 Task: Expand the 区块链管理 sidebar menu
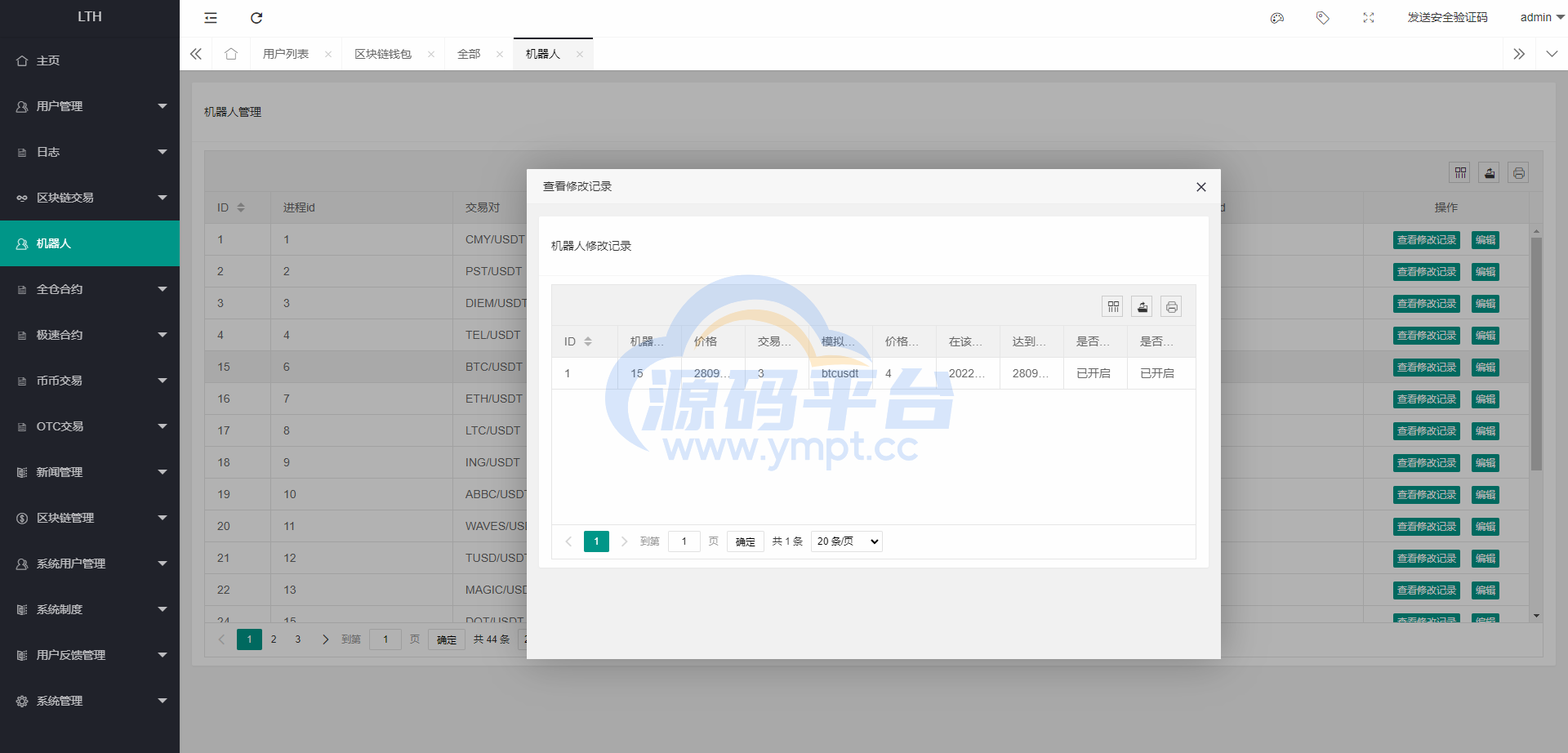pos(90,518)
